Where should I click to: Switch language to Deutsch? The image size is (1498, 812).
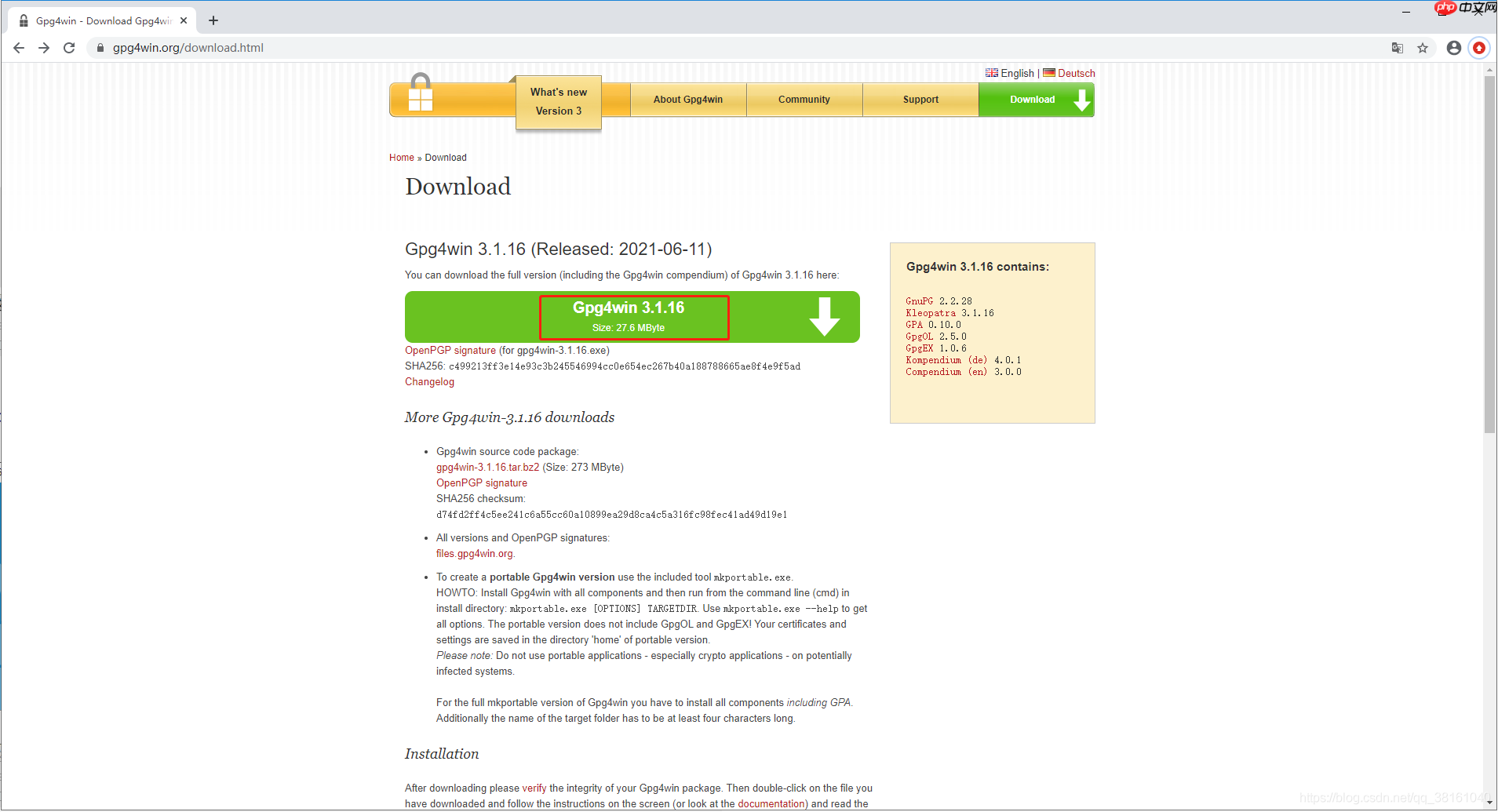(1076, 73)
